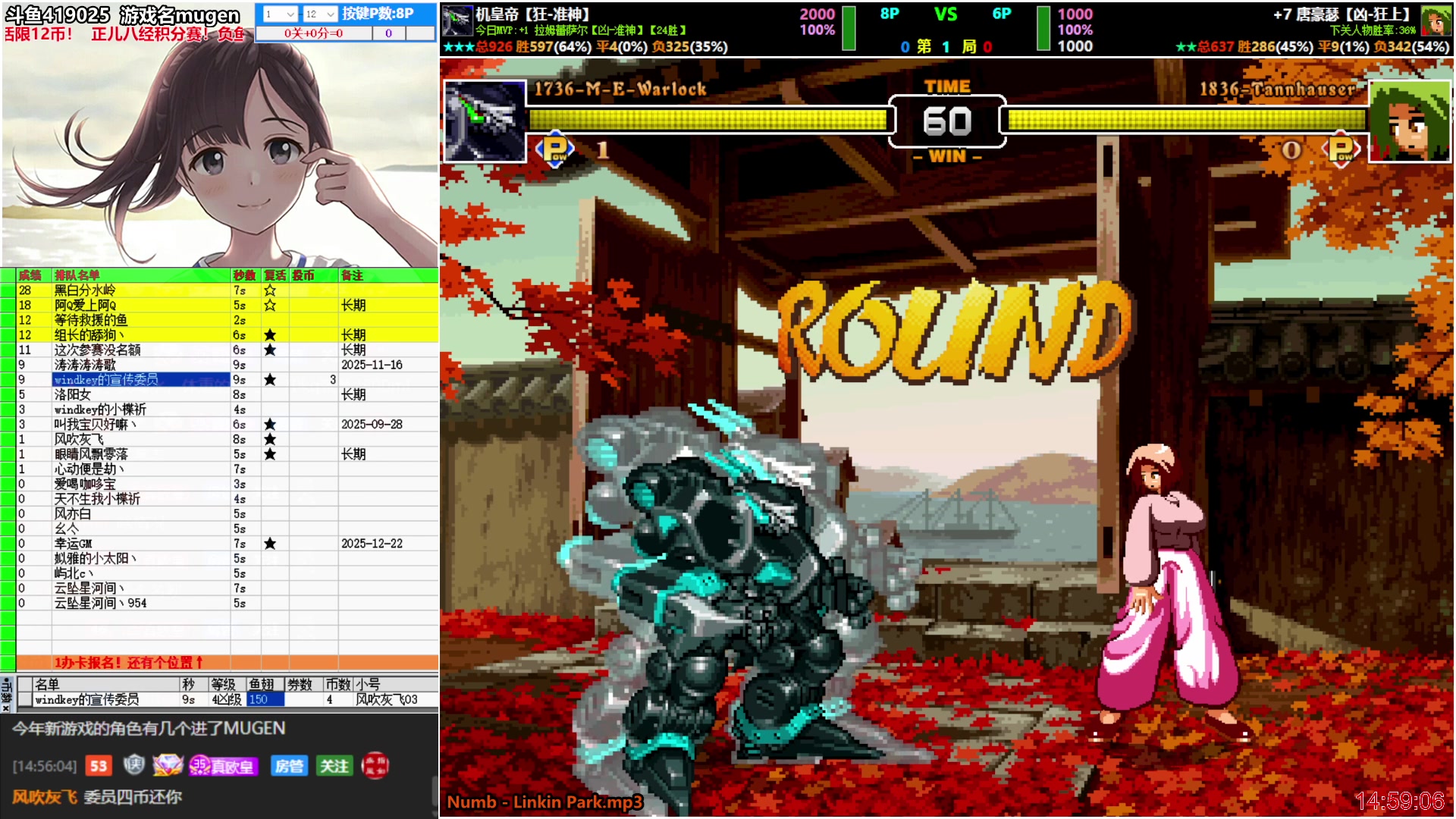The image size is (1456, 819).
Task: Click player two's Pow gauge icon
Action: point(1341,149)
